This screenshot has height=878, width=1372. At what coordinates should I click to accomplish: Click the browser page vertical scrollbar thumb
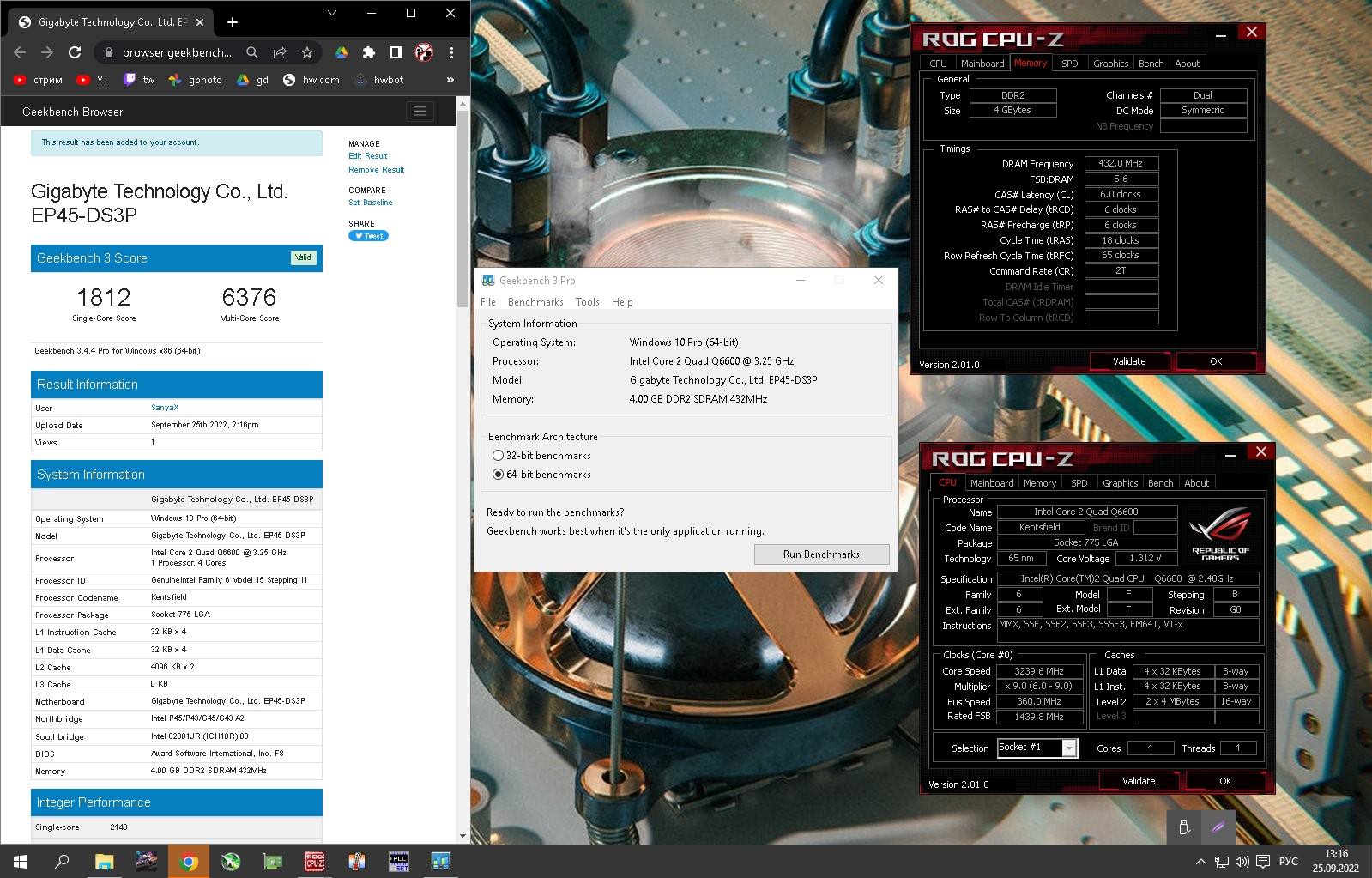pyautogui.click(x=463, y=209)
